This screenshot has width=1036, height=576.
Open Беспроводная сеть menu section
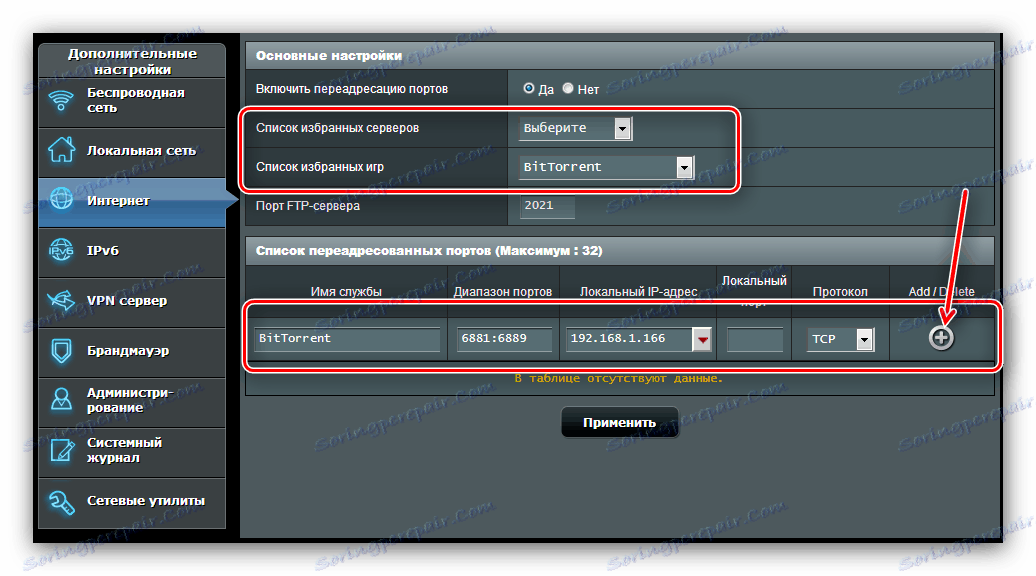point(132,102)
